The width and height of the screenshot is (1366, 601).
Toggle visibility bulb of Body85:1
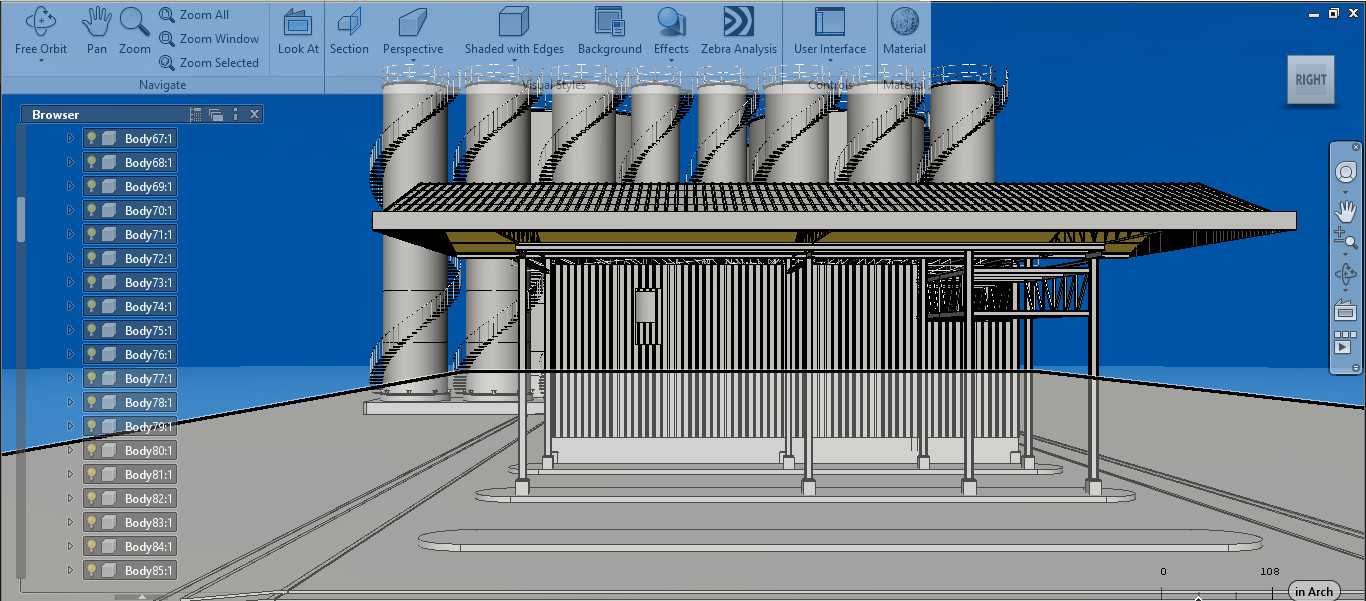(x=91, y=570)
